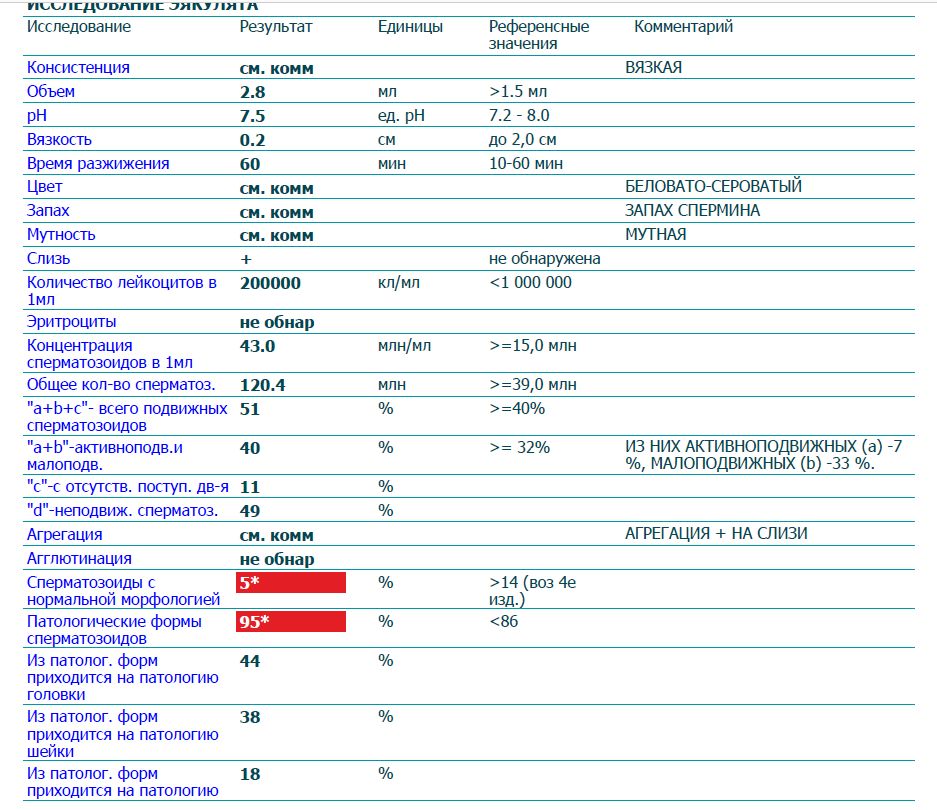Select the Результат column header
The image size is (937, 810).
pyautogui.click(x=276, y=27)
